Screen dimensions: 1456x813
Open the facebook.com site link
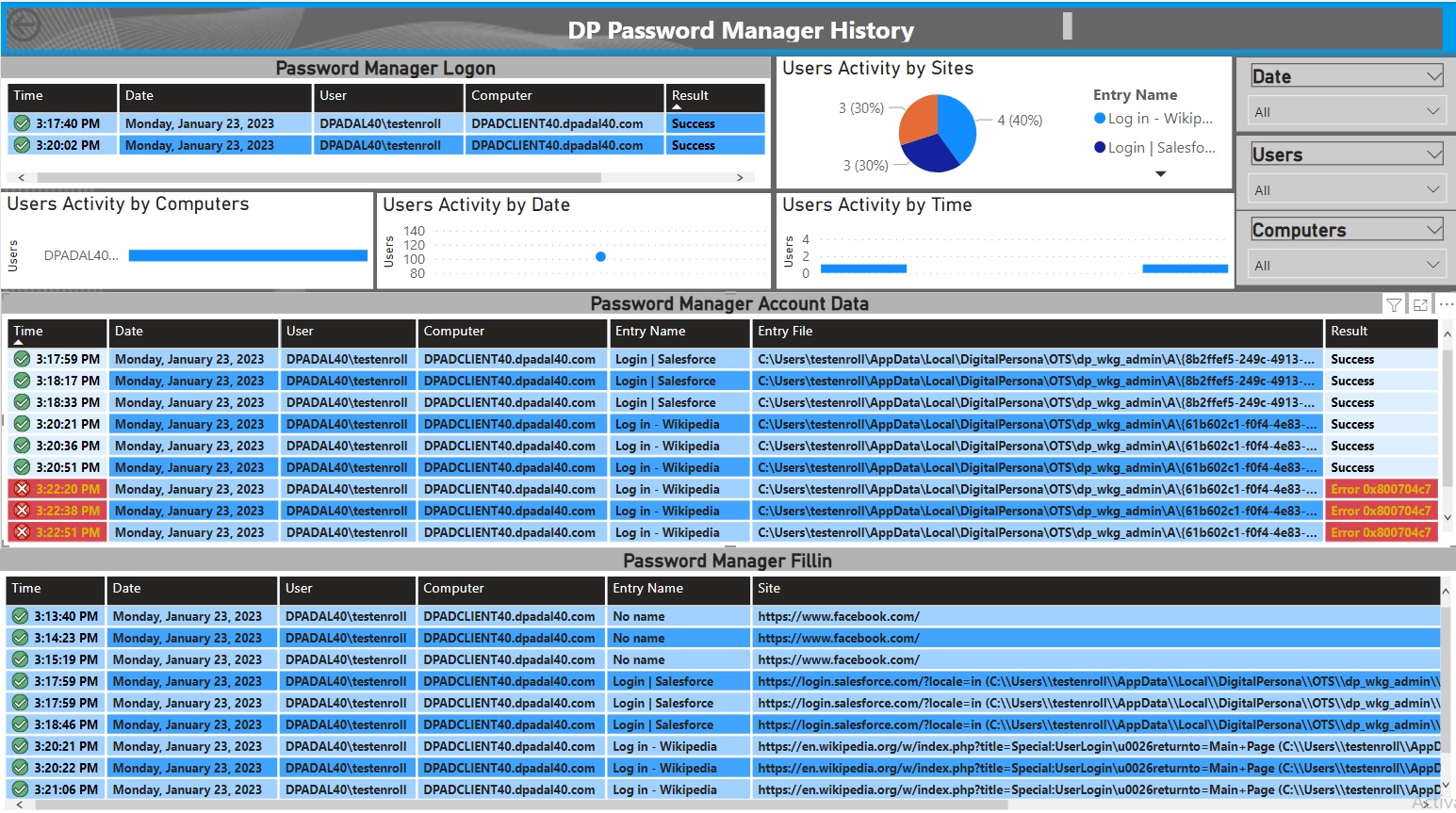tap(838, 615)
